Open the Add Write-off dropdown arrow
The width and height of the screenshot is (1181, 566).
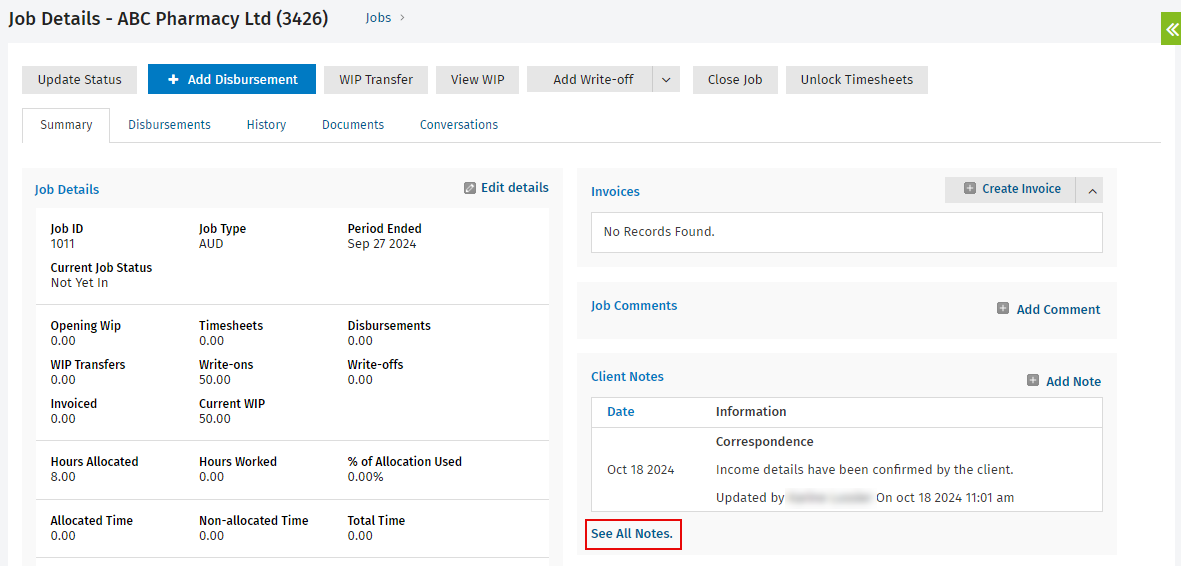pyautogui.click(x=666, y=80)
